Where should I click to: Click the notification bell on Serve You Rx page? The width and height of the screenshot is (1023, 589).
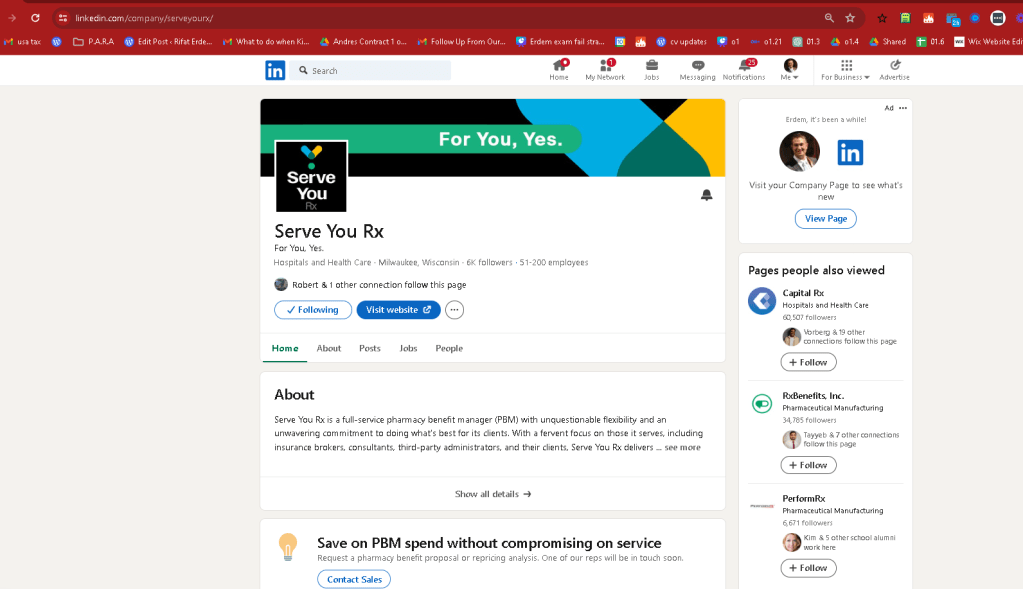click(x=706, y=195)
